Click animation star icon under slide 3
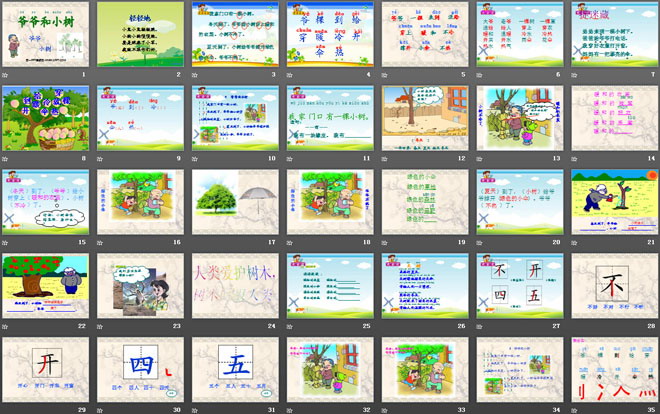The image size is (660, 414). [x=195, y=75]
